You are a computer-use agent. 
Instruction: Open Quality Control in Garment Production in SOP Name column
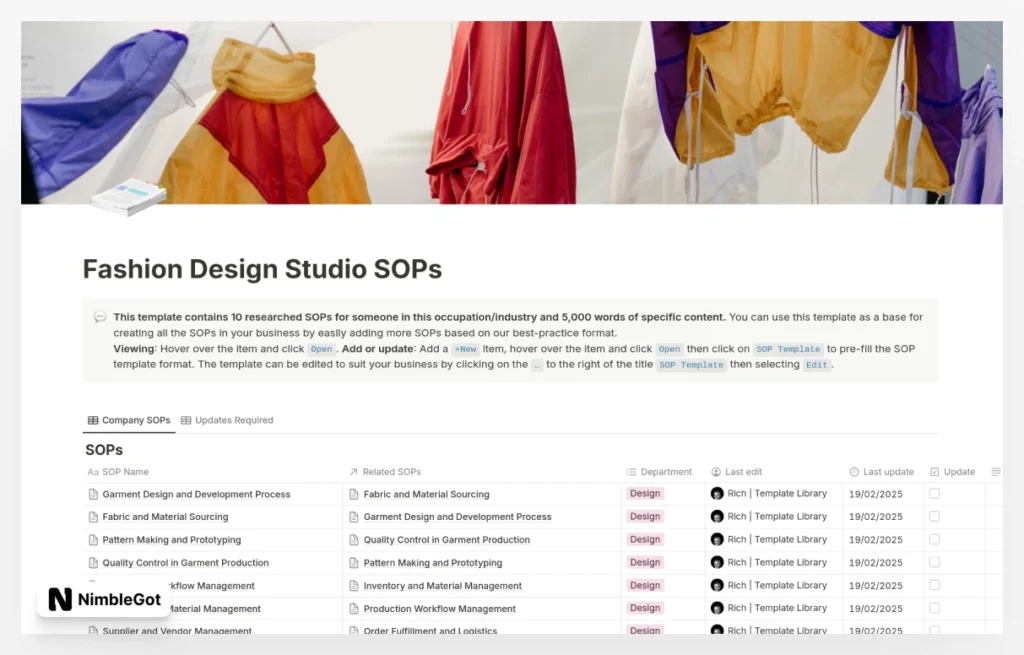click(185, 563)
